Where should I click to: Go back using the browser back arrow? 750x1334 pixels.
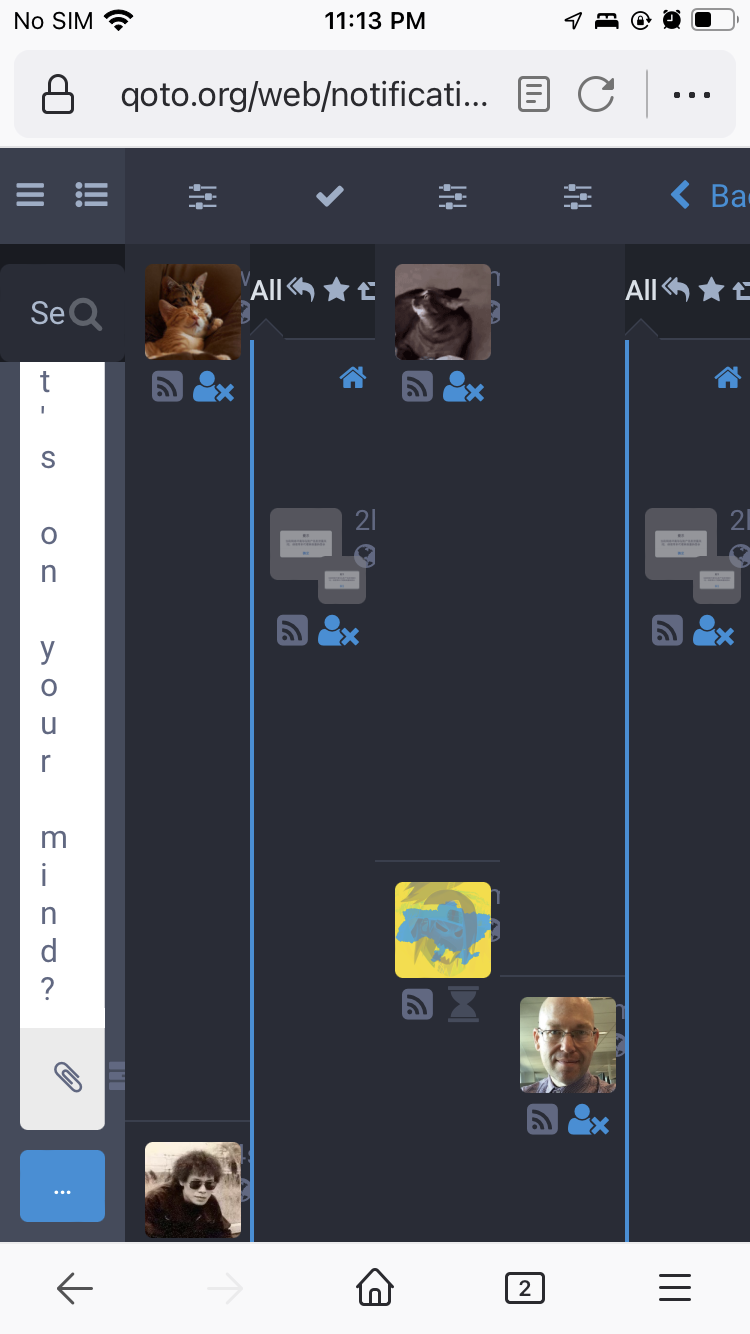click(75, 1288)
